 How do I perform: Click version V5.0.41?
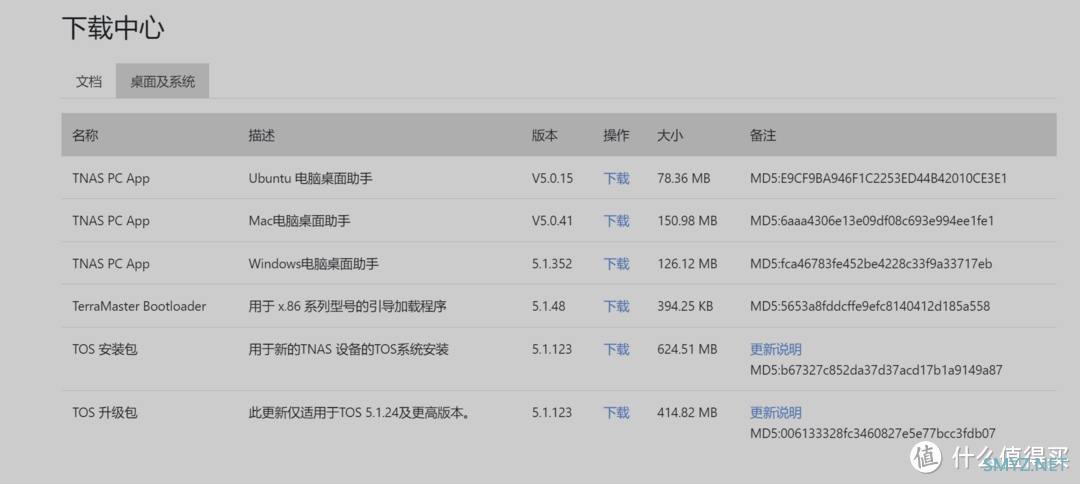(x=552, y=221)
